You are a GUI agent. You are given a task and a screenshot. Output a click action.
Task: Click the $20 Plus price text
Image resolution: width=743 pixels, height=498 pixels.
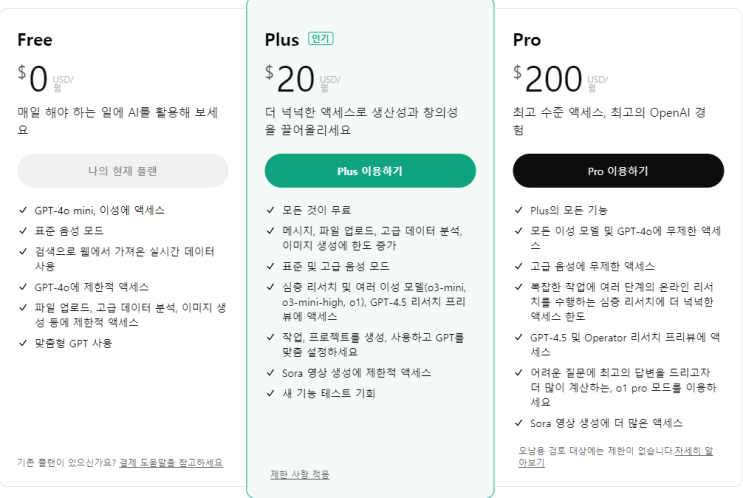pos(290,79)
